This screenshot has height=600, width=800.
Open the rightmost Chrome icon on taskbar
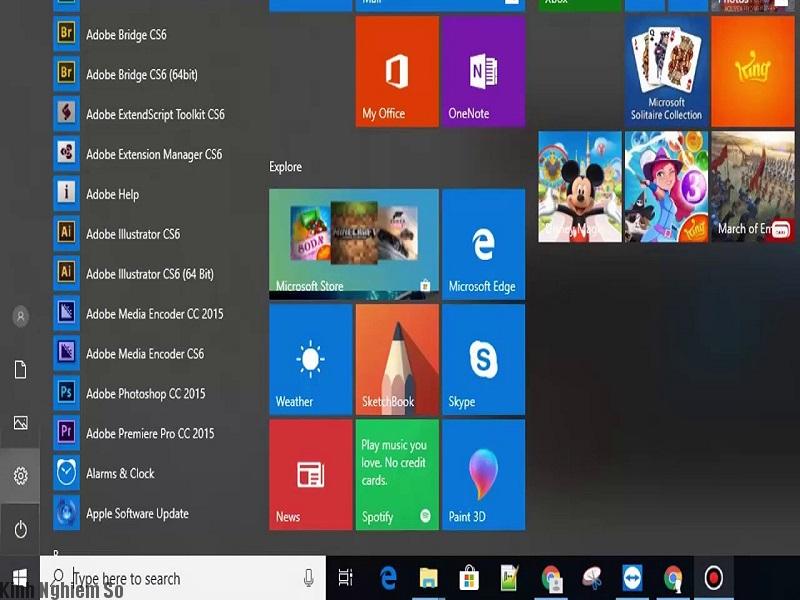tap(673, 578)
